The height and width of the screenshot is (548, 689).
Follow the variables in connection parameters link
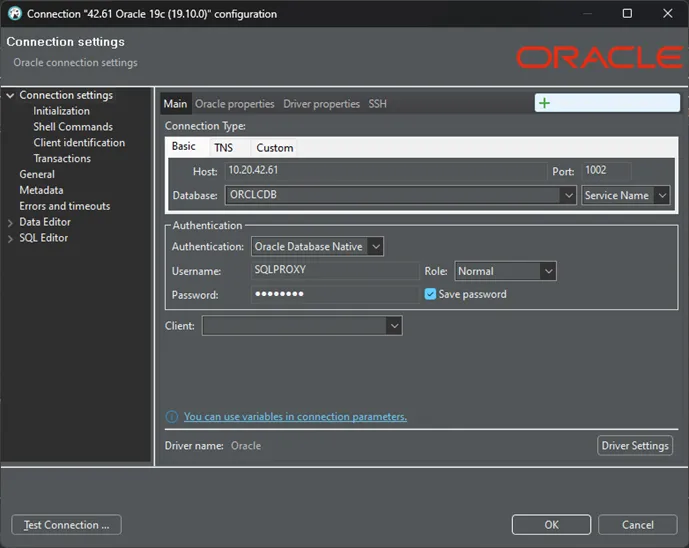tap(295, 417)
